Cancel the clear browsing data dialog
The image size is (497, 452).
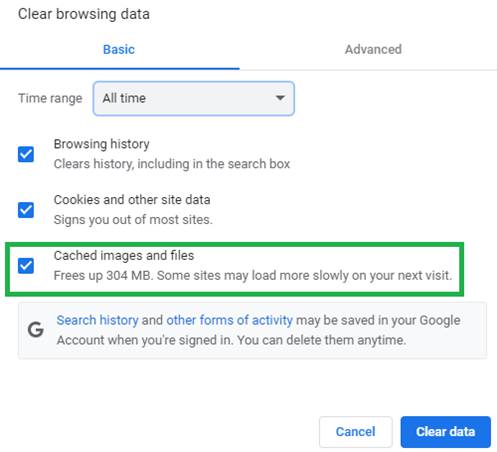click(356, 432)
